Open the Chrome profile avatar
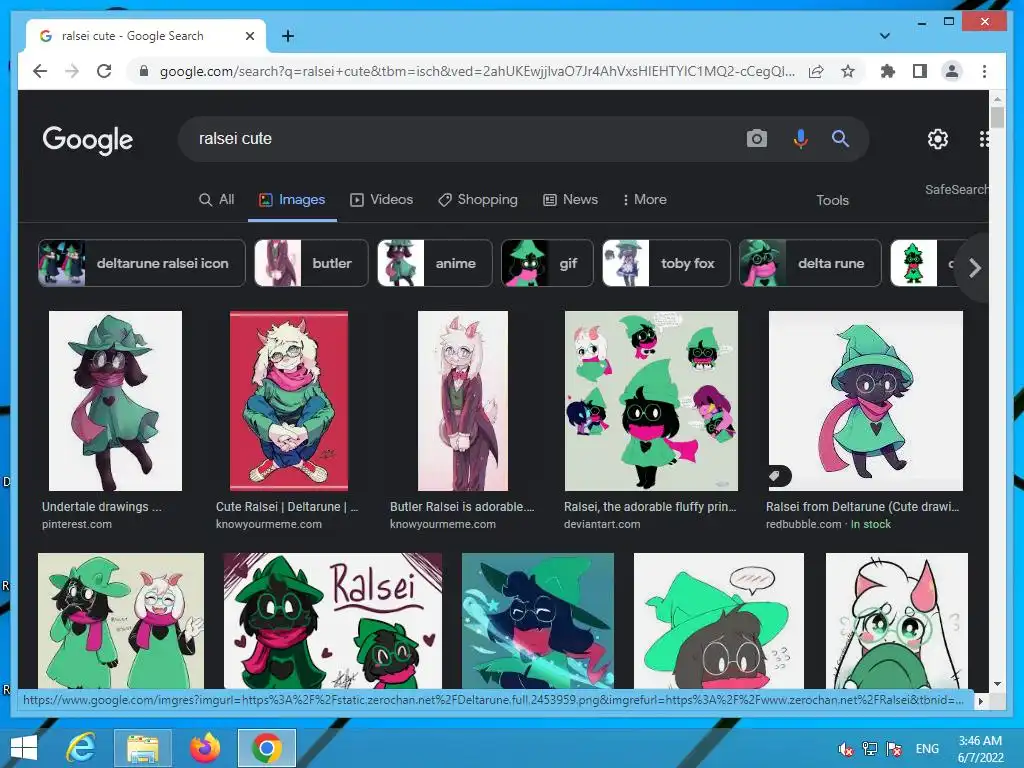The height and width of the screenshot is (768, 1024). 952,71
